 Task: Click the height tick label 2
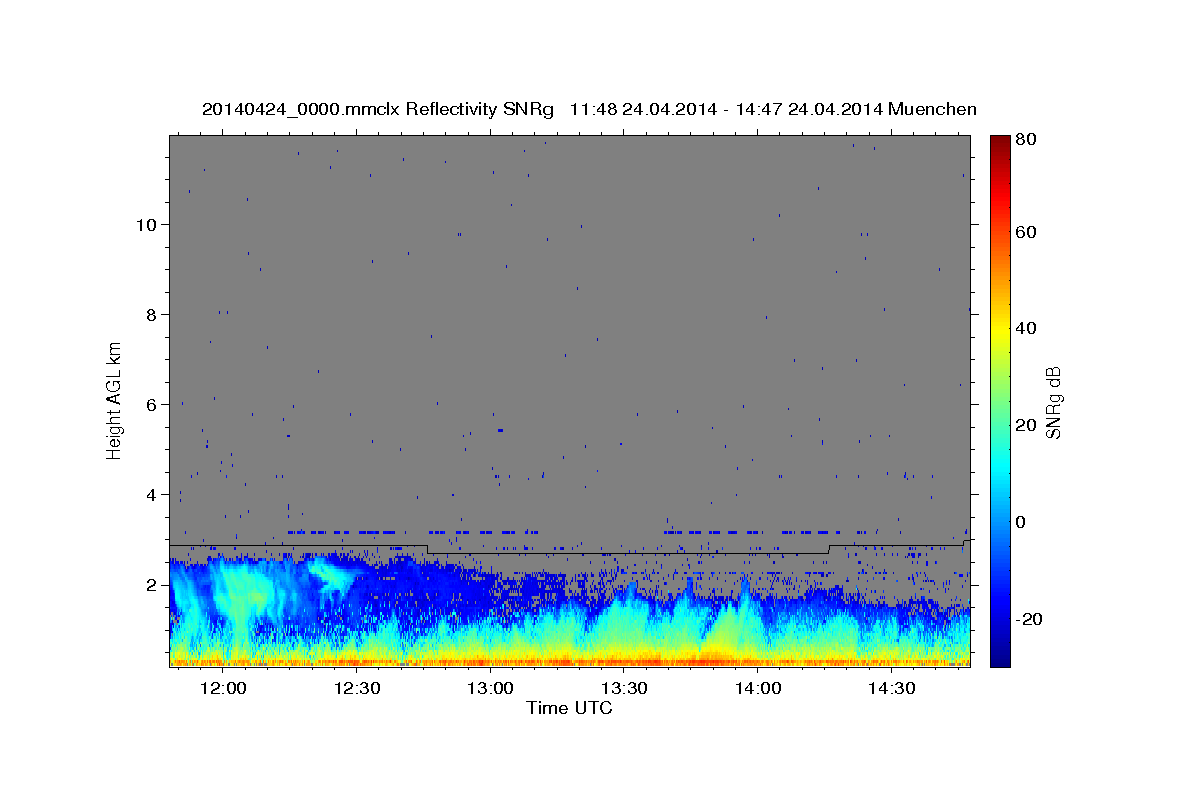[x=152, y=584]
